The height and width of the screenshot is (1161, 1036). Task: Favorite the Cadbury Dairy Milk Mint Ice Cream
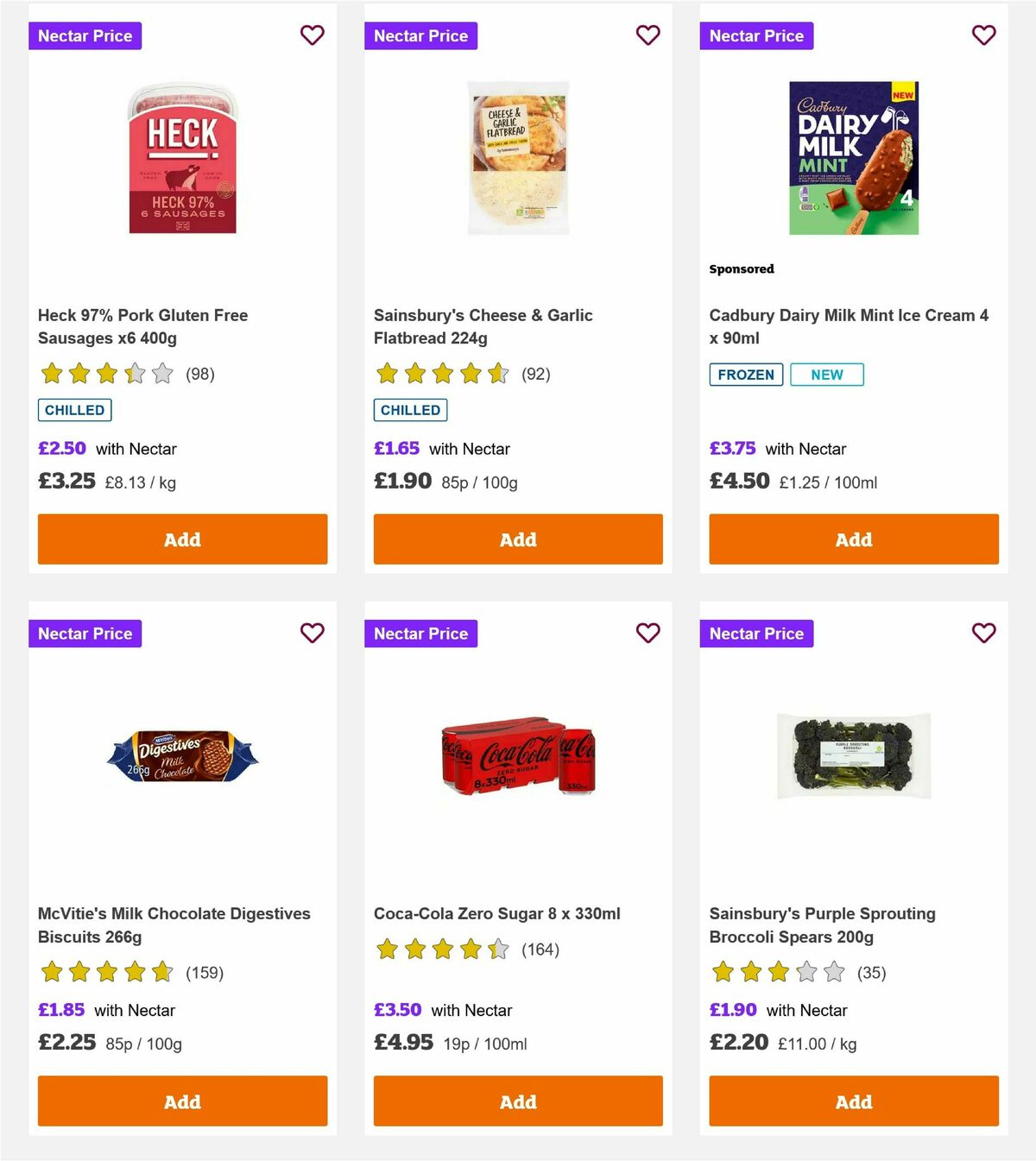(983, 35)
